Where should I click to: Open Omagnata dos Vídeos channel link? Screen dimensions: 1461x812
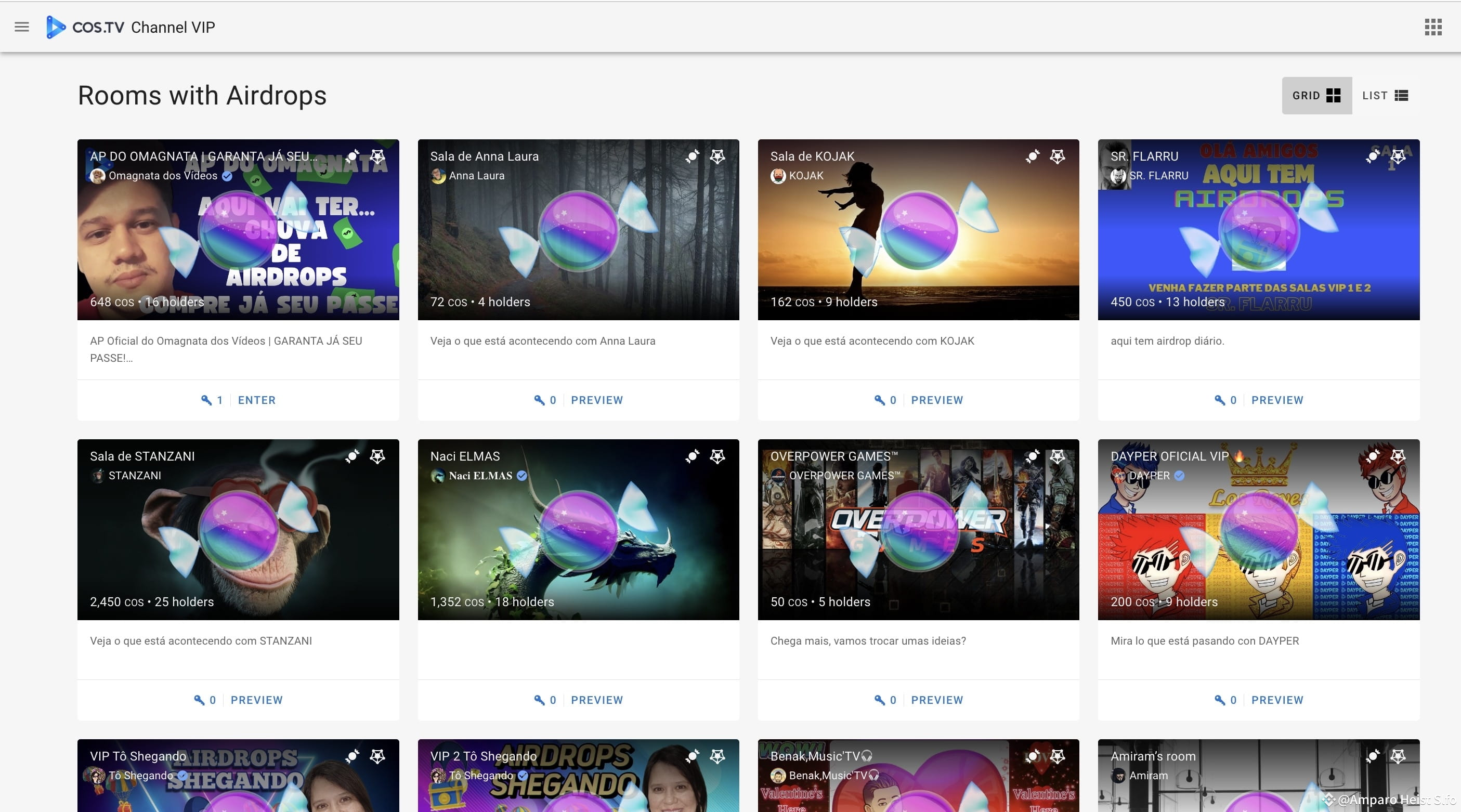tap(163, 176)
